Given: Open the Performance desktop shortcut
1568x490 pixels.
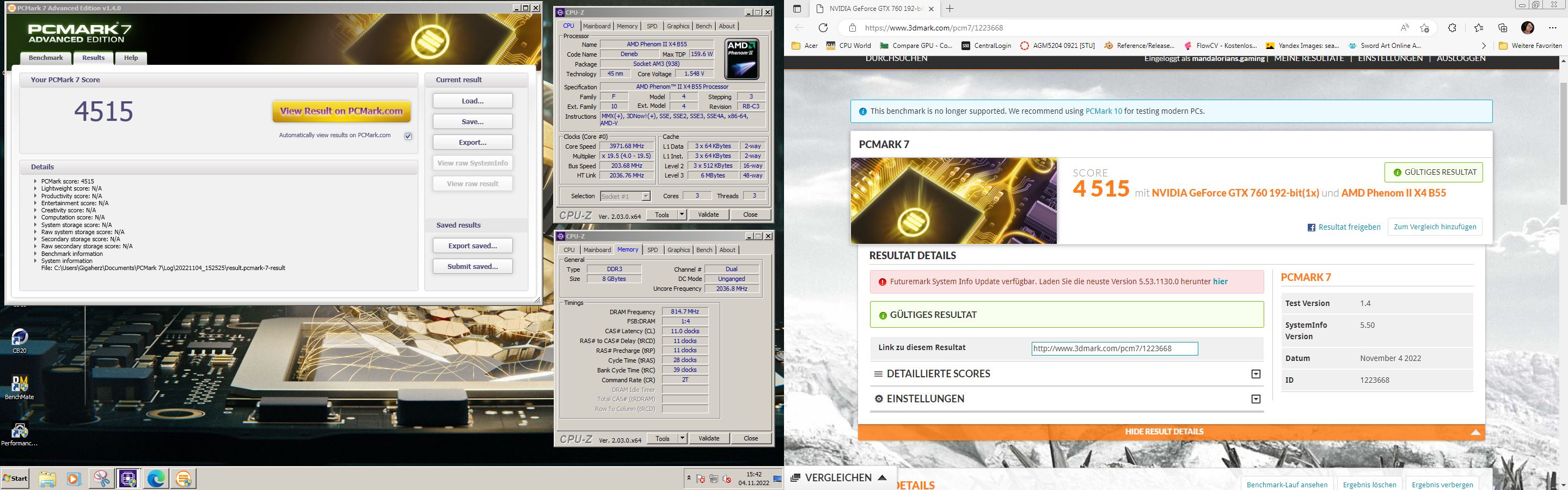Looking at the screenshot, I should [x=20, y=434].
